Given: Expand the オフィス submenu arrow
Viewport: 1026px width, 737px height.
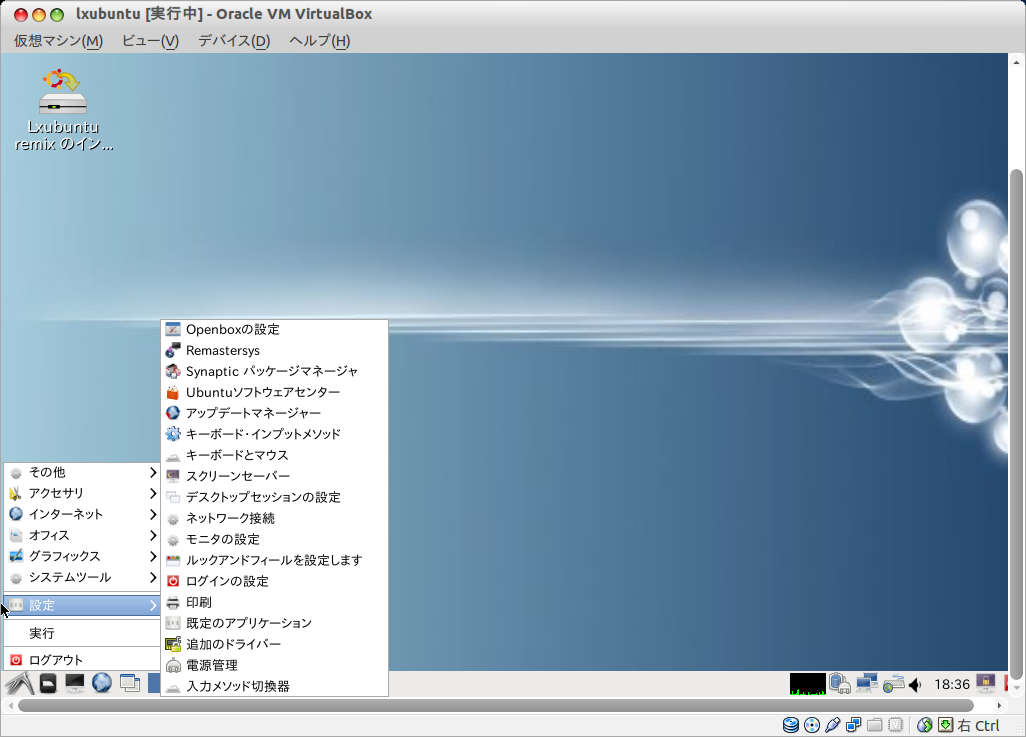Looking at the screenshot, I should point(152,535).
